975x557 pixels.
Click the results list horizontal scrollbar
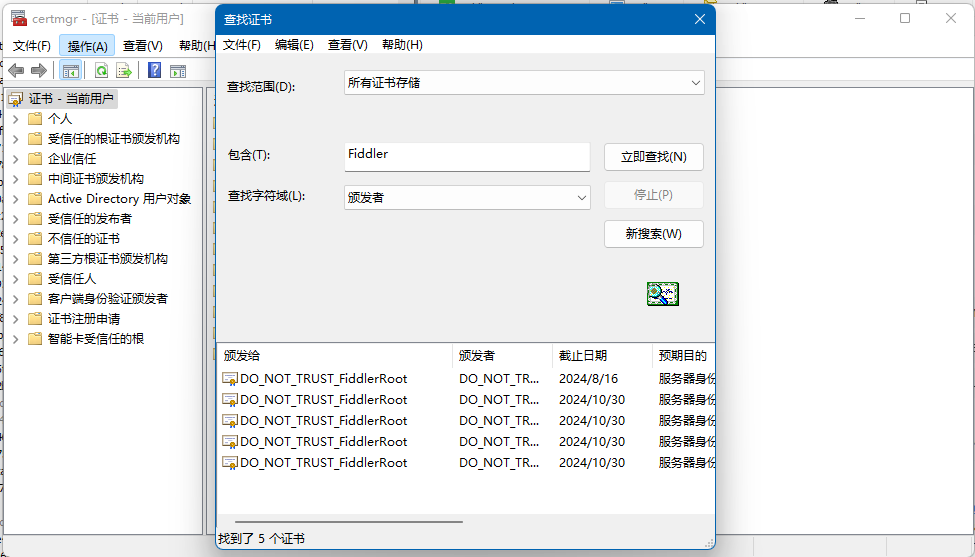[349, 522]
